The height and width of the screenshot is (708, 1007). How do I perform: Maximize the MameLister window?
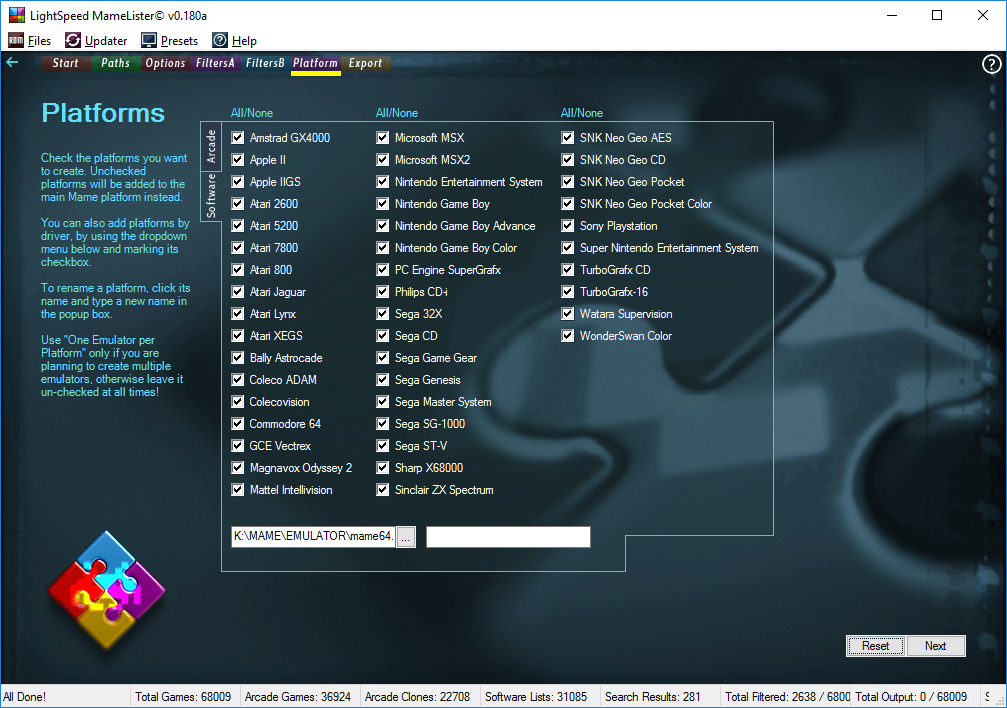click(937, 15)
